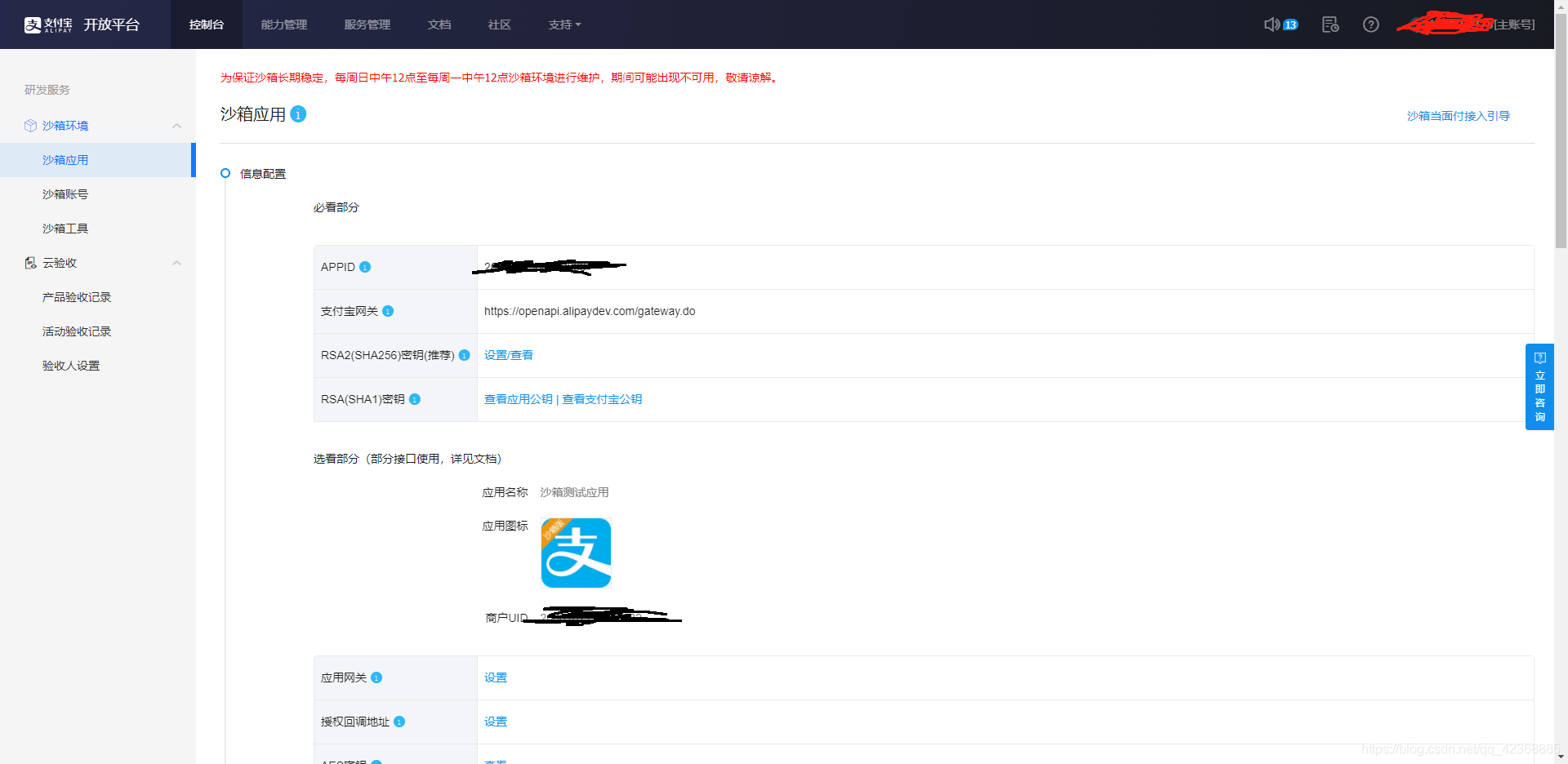The image size is (1568, 764).
Task: Click the red sandbox maintenance notice text
Action: pyautogui.click(x=501, y=78)
